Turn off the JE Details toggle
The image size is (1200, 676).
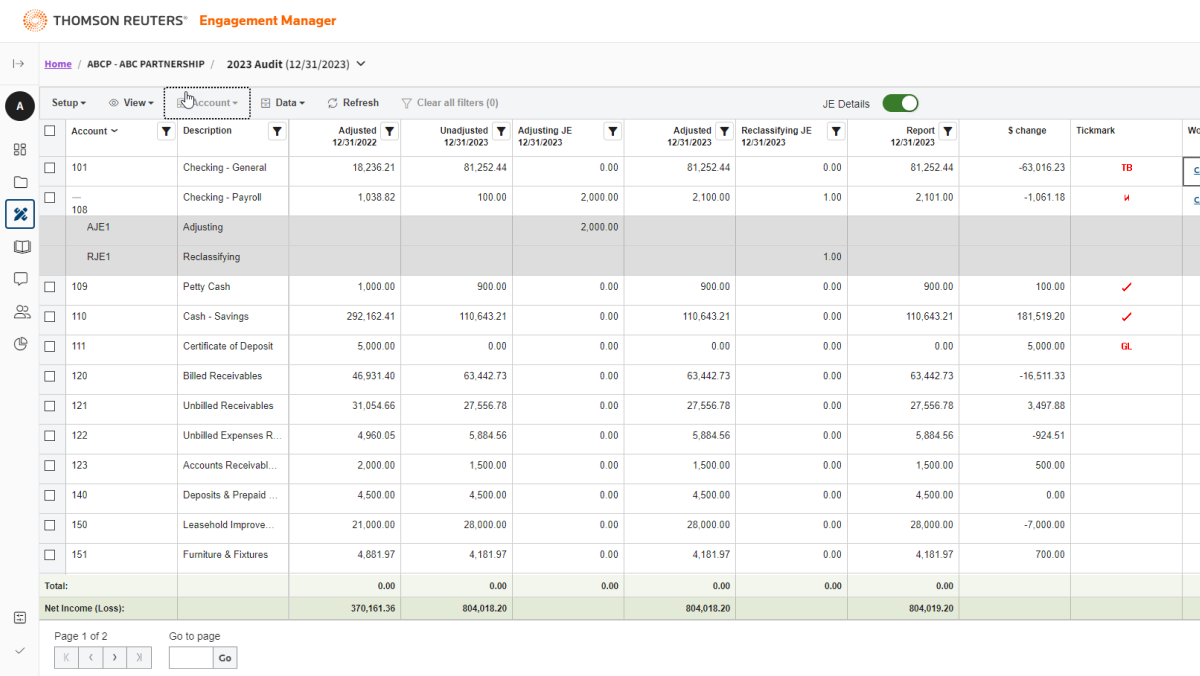coord(900,103)
